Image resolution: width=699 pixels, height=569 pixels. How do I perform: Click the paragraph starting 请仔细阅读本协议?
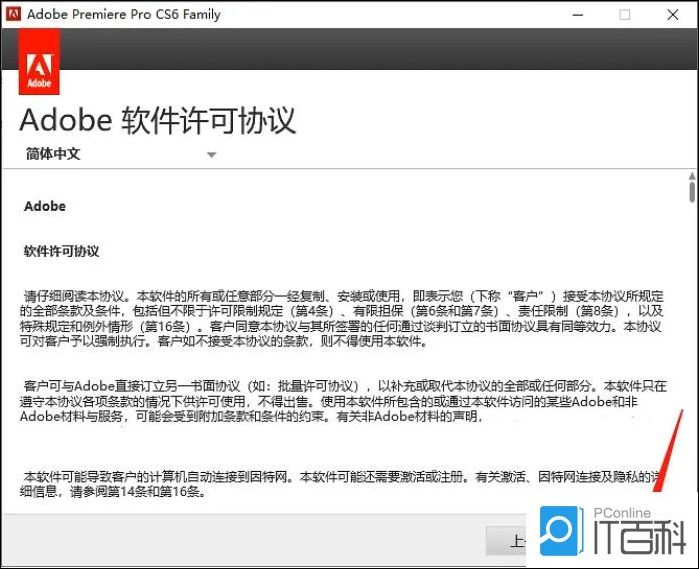(x=341, y=318)
